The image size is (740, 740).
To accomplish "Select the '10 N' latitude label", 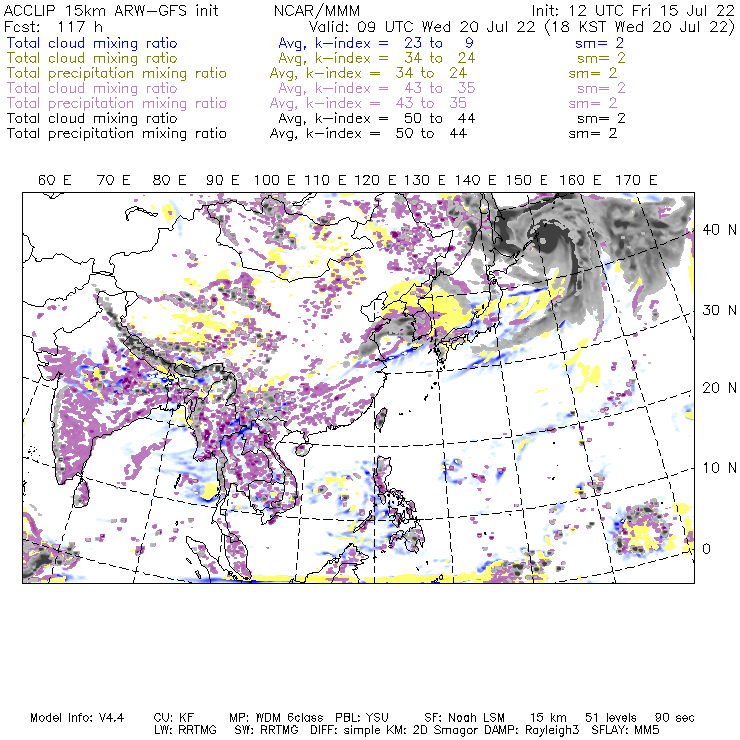I will 719,468.
